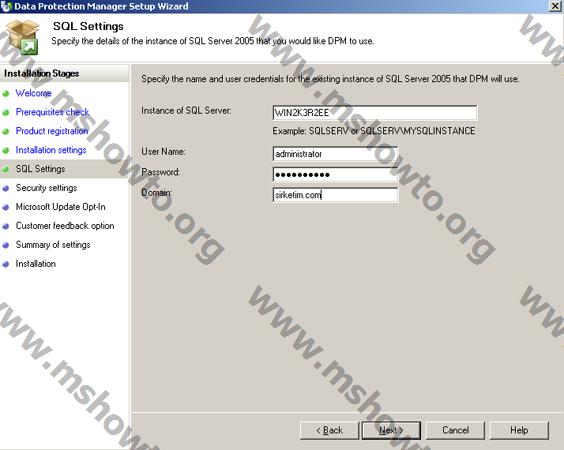This screenshot has width=564, height=450.
Task: Open the Welcome stage
Action: [33, 93]
